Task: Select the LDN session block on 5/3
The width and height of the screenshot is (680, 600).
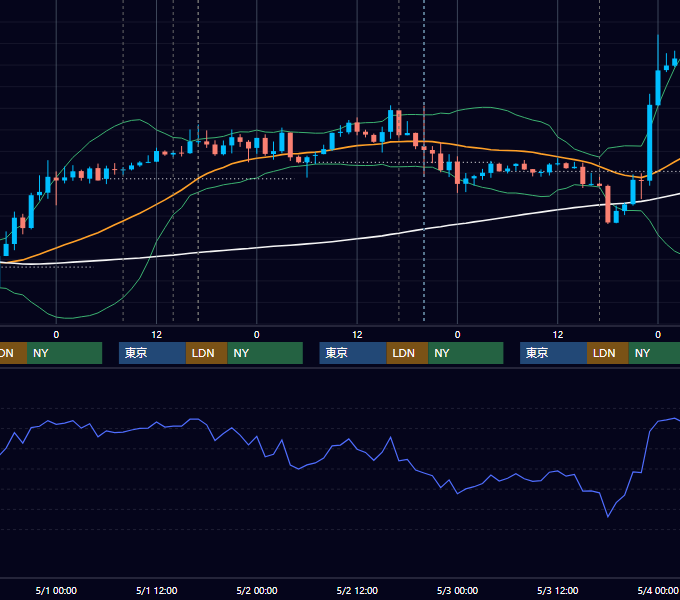Action: (x=608, y=353)
